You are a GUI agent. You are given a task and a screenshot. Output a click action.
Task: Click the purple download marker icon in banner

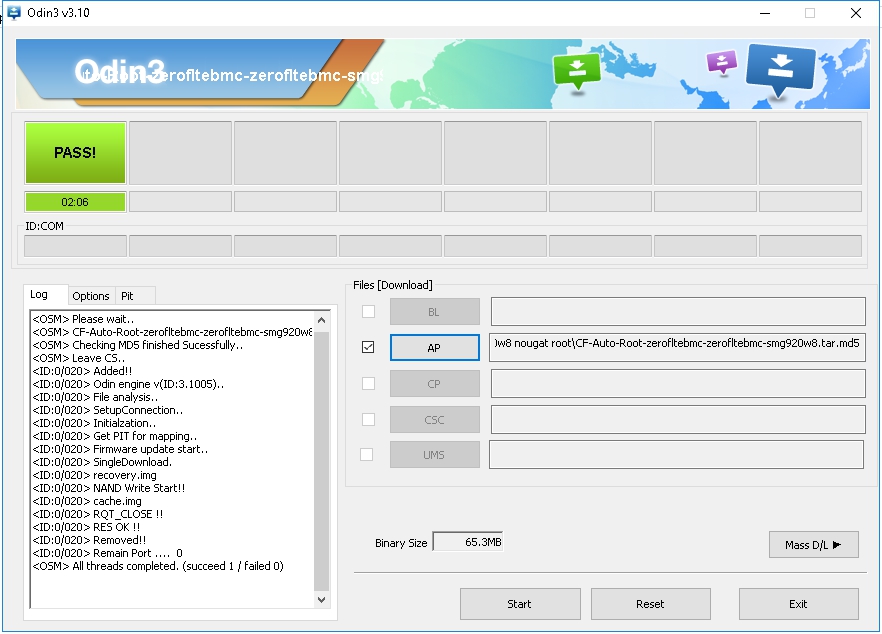(x=722, y=62)
